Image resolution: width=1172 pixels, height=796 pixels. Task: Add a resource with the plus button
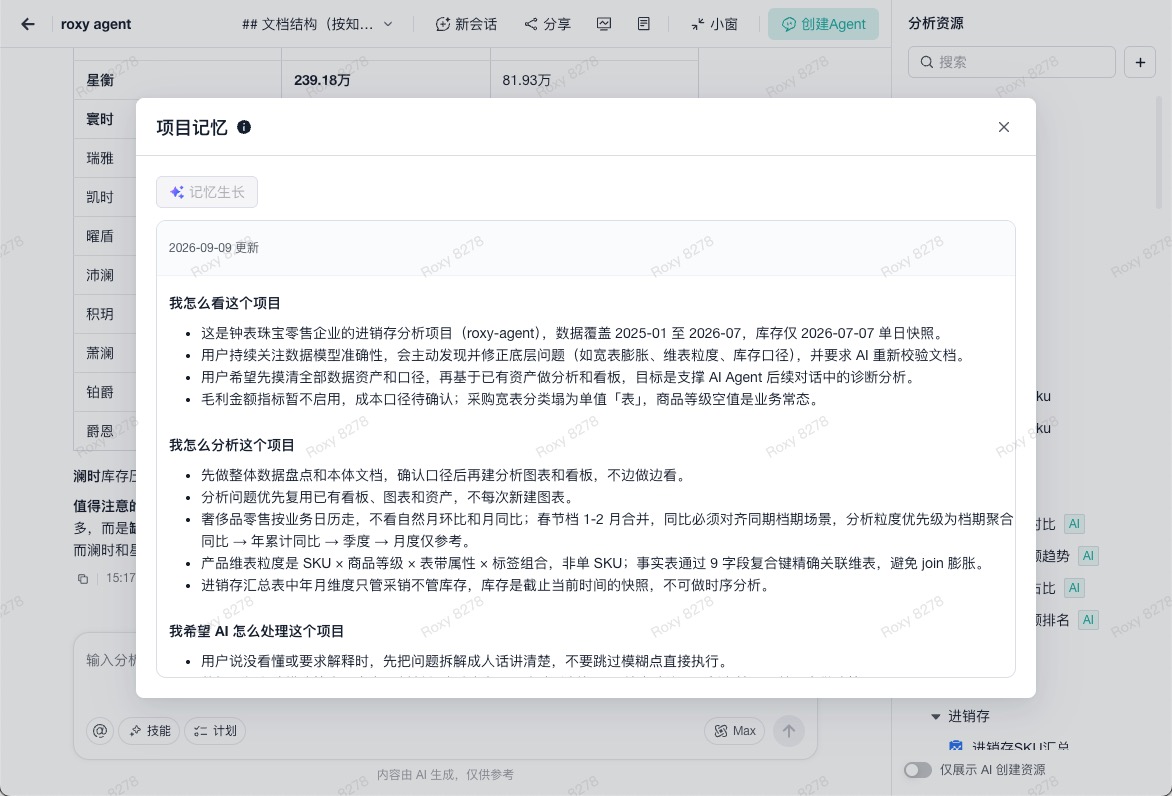pyautogui.click(x=1140, y=62)
